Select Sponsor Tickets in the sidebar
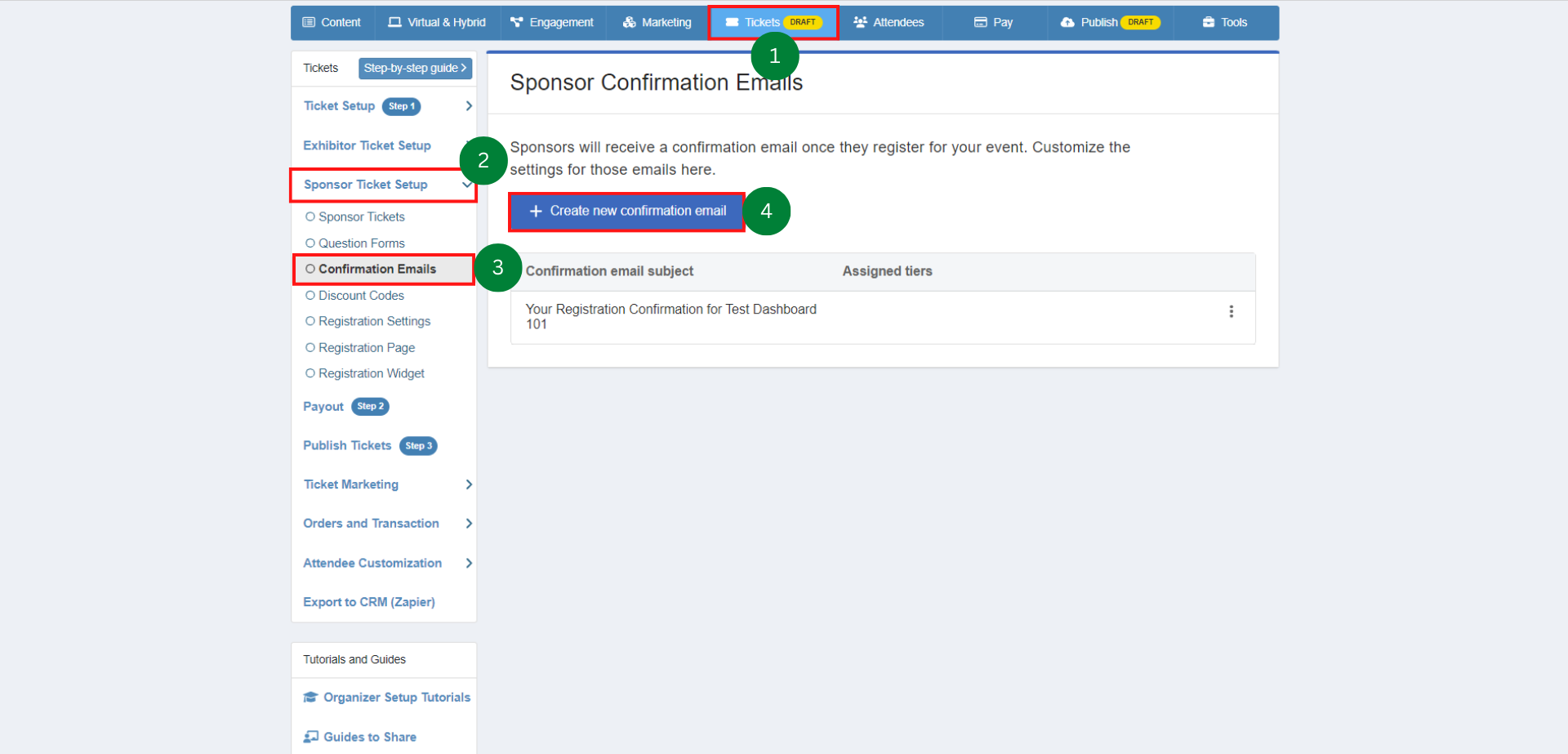 361,216
